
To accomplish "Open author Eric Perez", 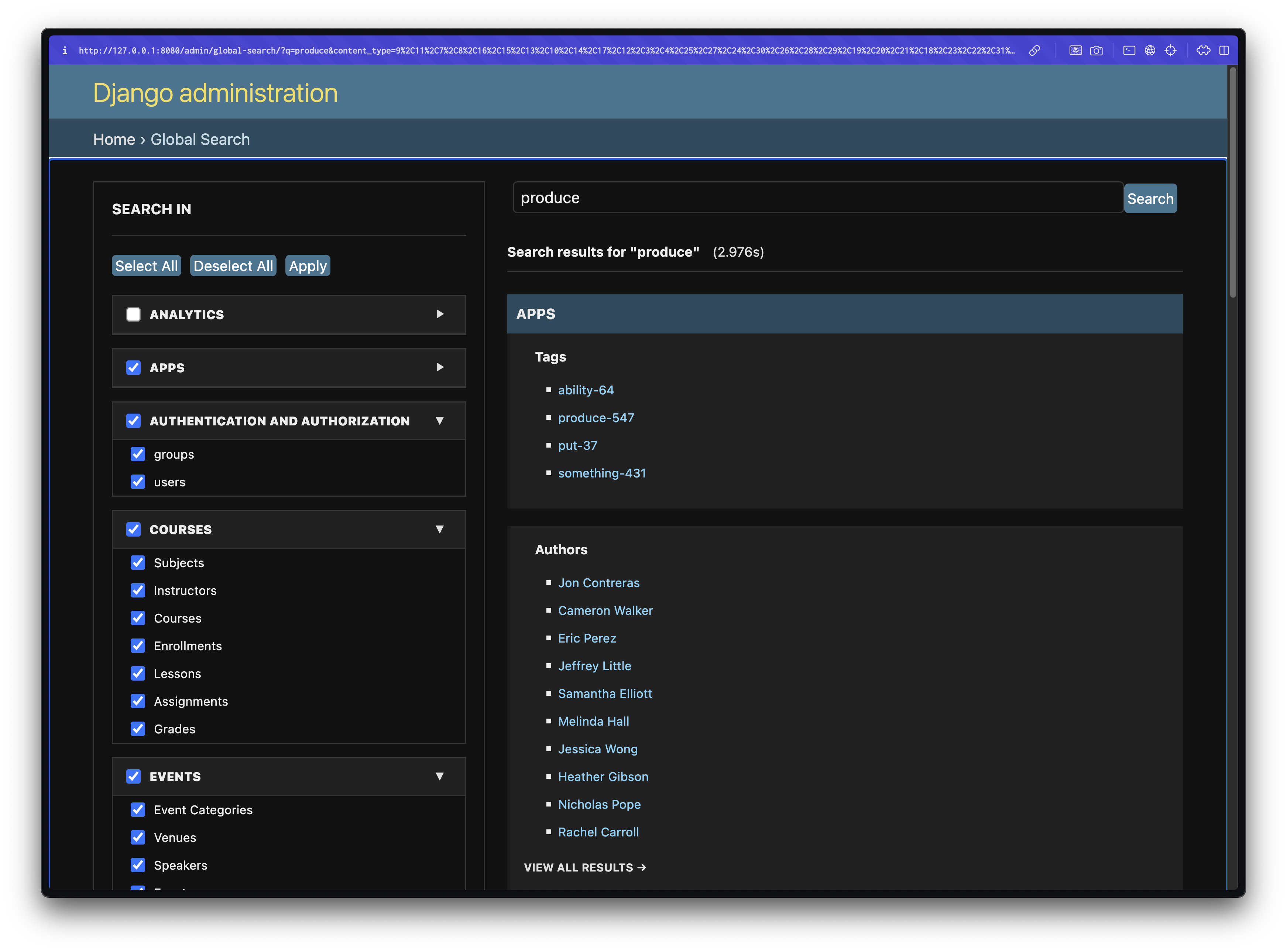I will click(587, 638).
